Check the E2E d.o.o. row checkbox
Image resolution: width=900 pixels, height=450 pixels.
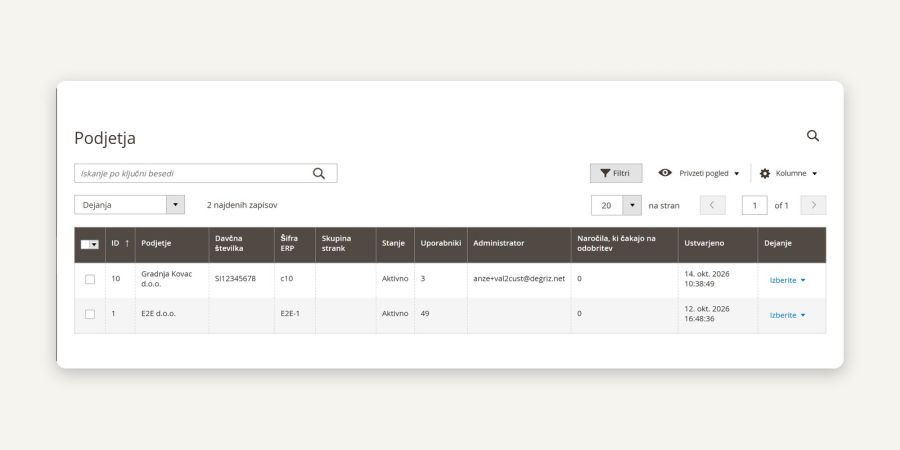pos(90,314)
